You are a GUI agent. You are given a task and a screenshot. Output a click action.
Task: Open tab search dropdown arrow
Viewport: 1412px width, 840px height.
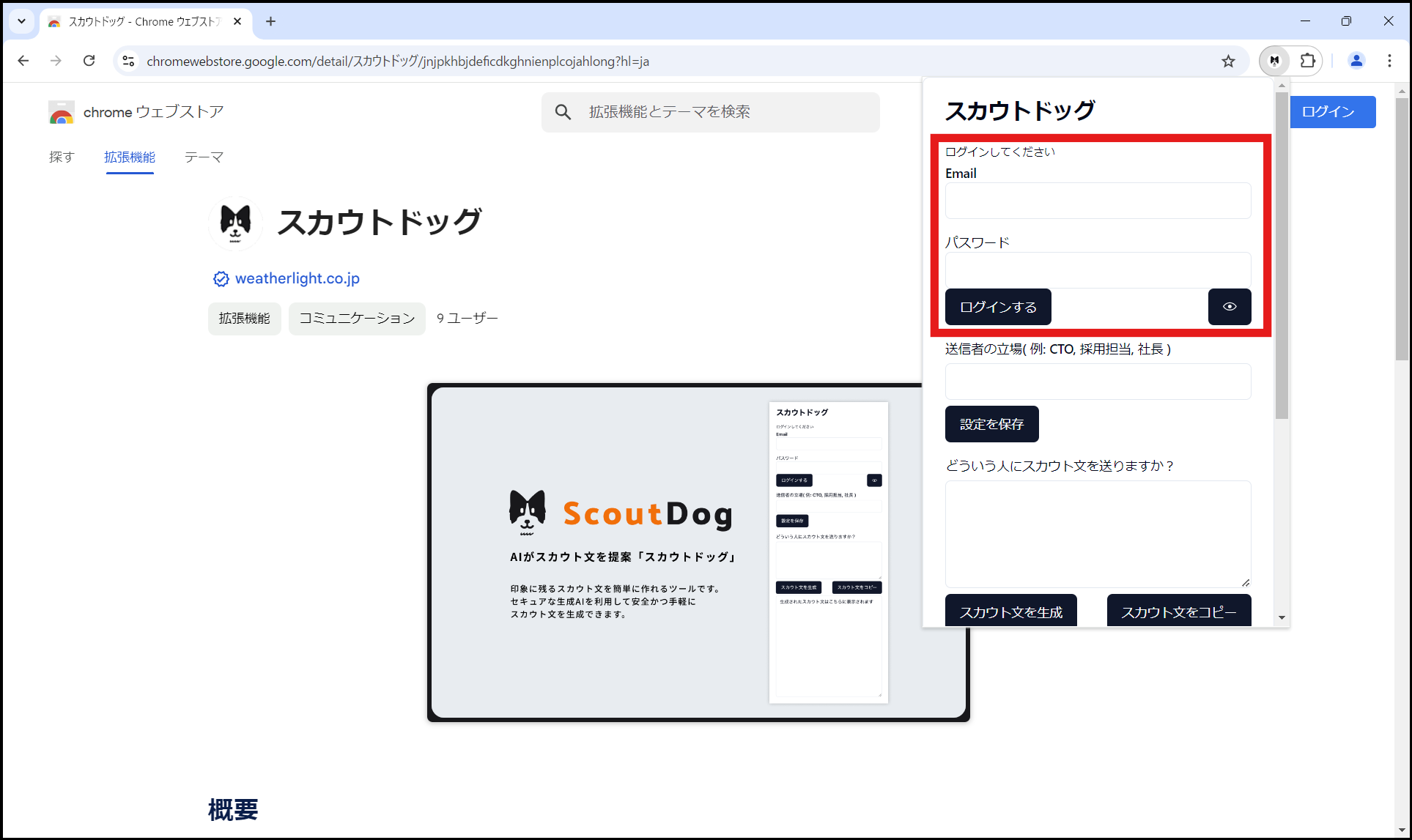pyautogui.click(x=21, y=21)
